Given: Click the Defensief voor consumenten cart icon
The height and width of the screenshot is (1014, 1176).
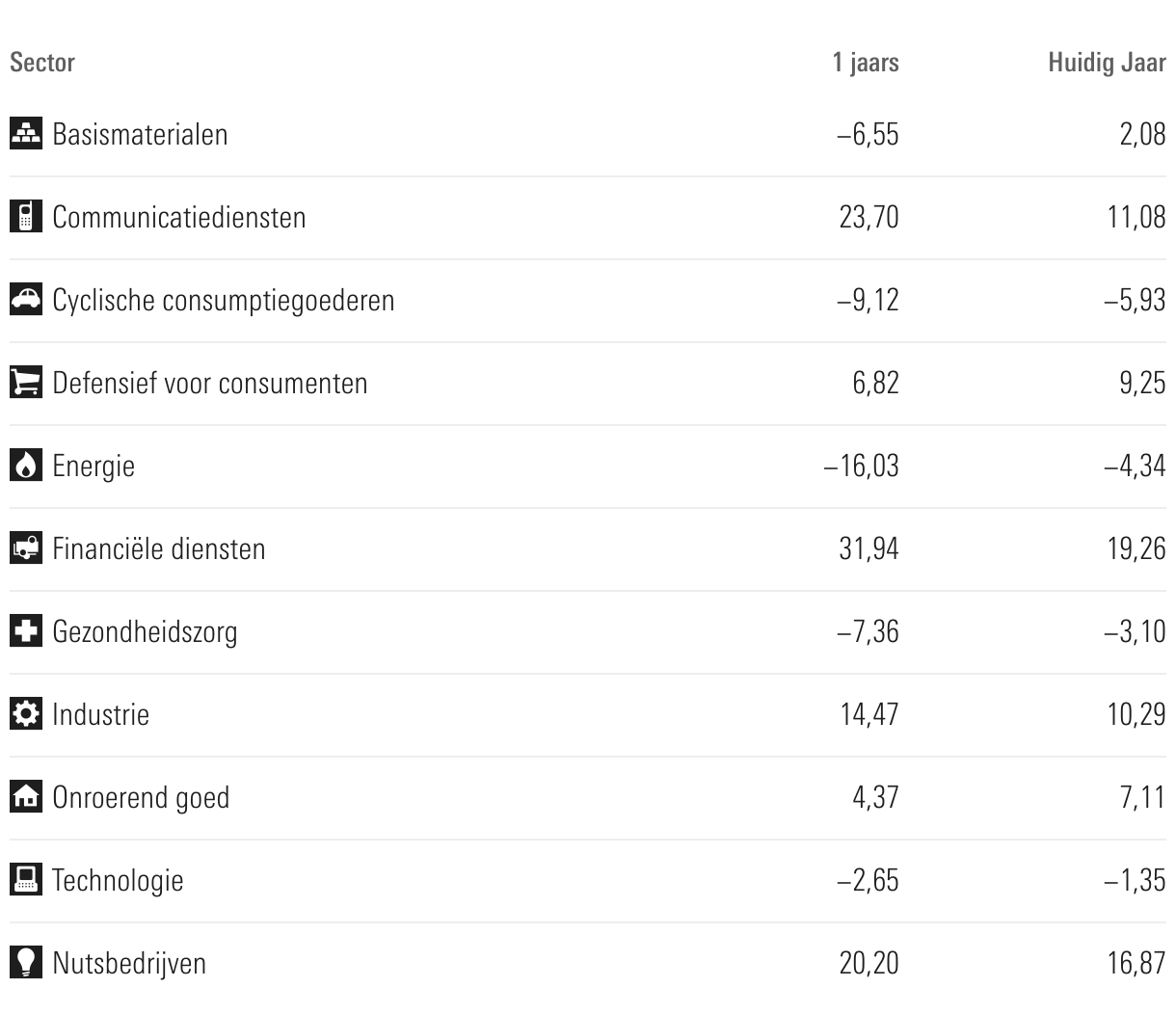Looking at the screenshot, I should click(26, 382).
